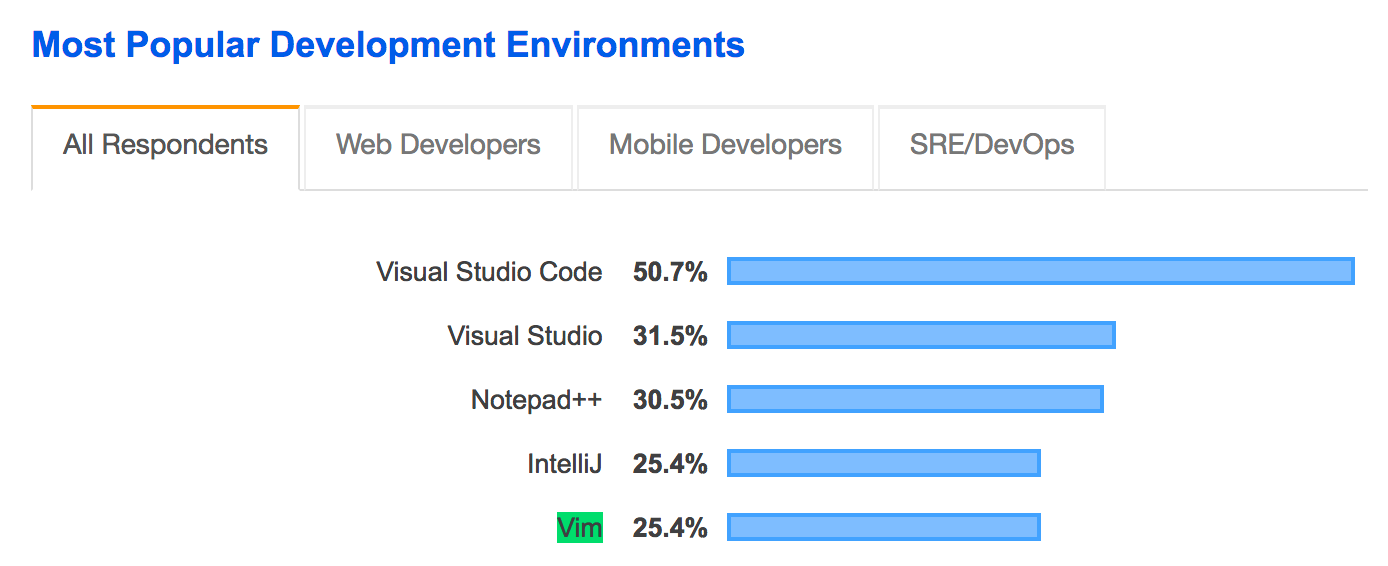Click the IntelliJ label
Image resolution: width=1388 pixels, height=566 pixels.
pyautogui.click(x=565, y=464)
